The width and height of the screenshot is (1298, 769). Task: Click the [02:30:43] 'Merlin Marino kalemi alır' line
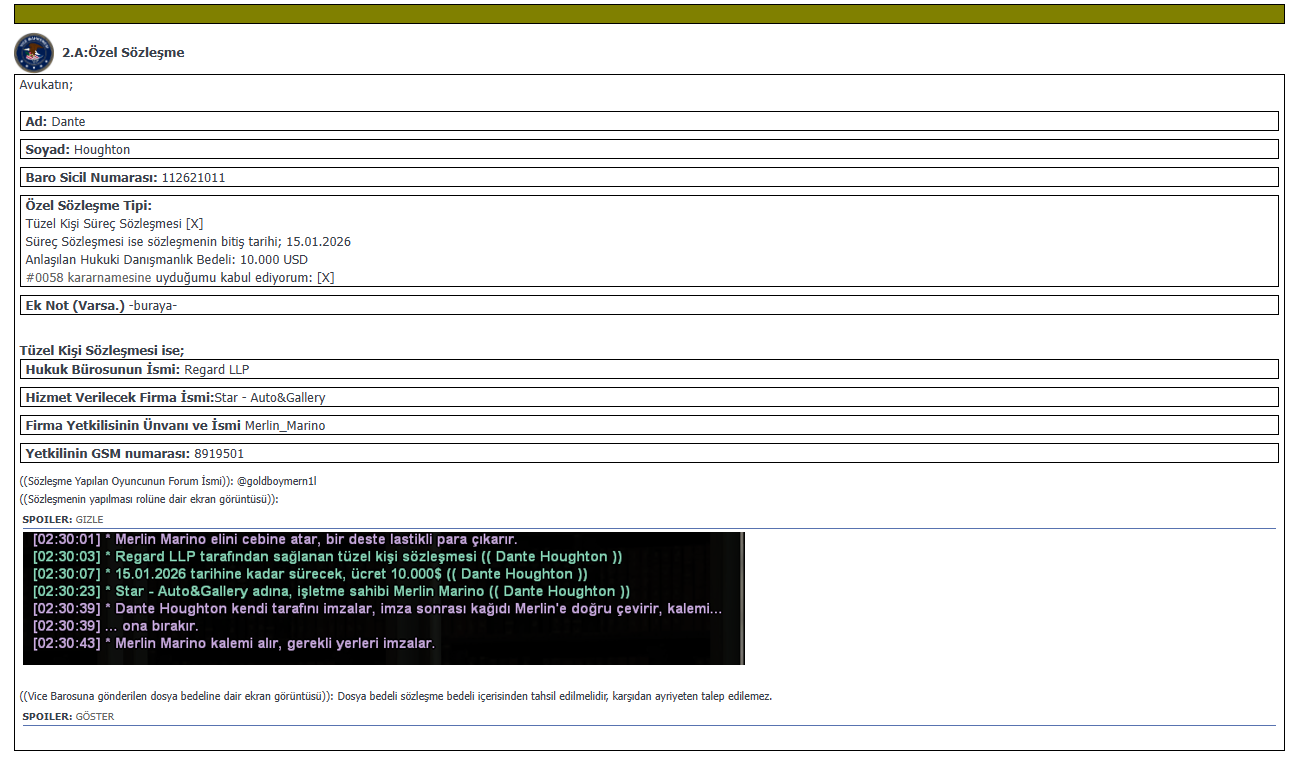234,643
